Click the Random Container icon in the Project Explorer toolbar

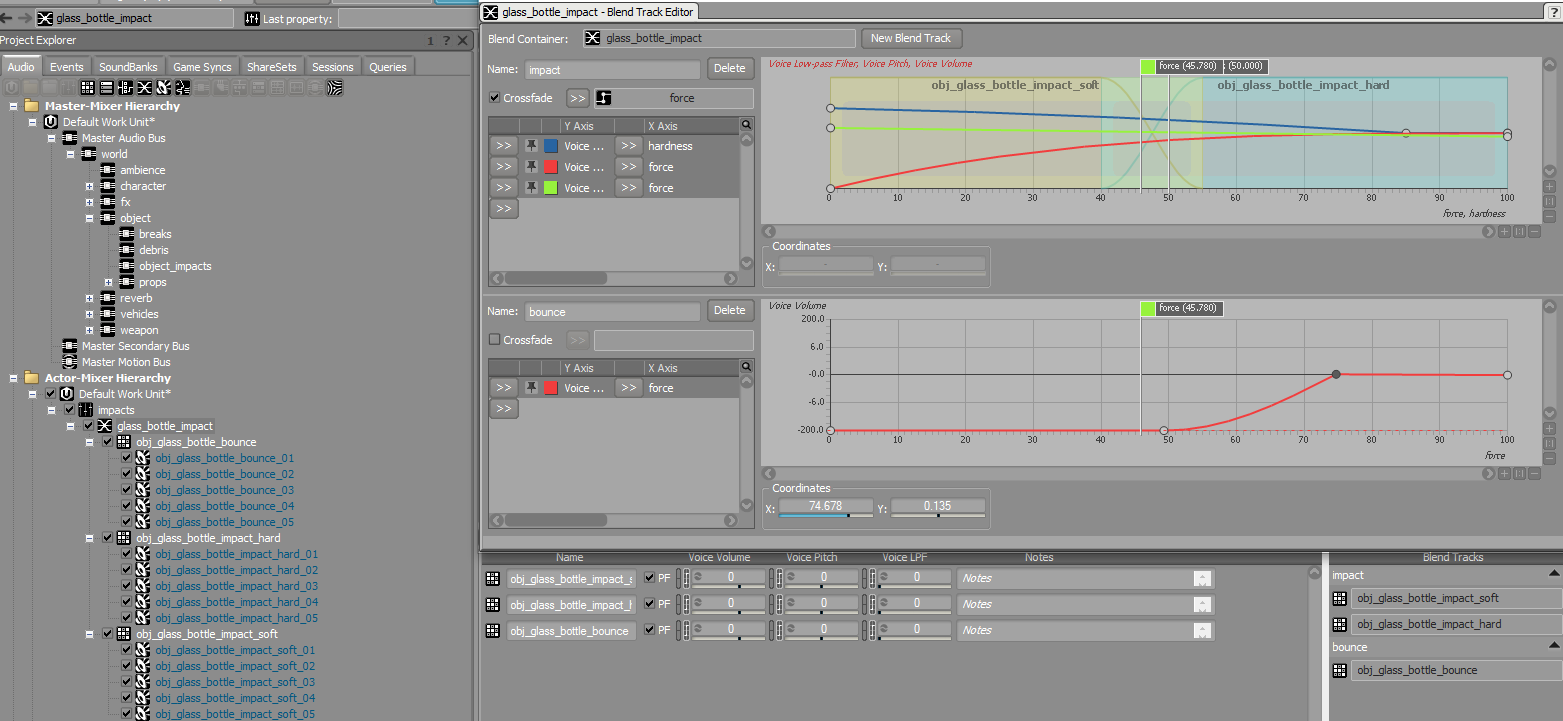pos(88,88)
